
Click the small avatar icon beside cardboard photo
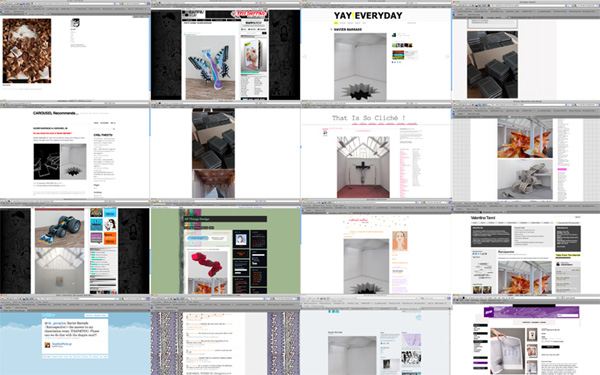tap(75, 23)
